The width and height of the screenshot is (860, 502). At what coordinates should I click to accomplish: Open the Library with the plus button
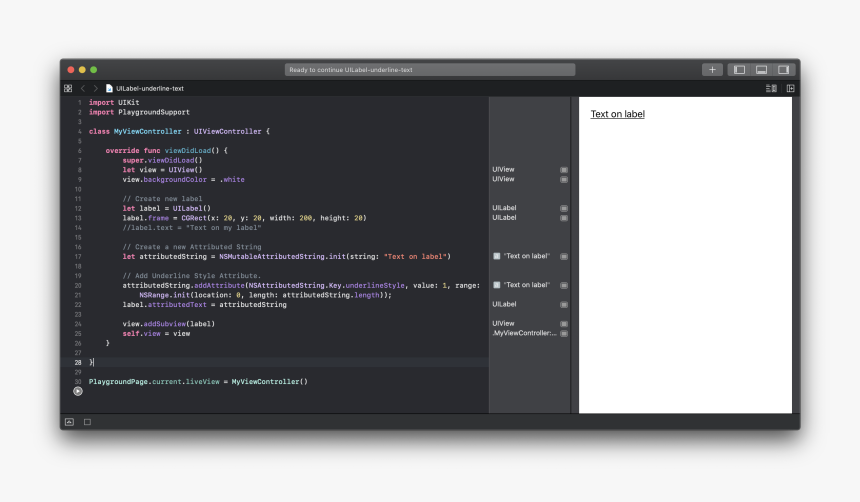(x=712, y=70)
